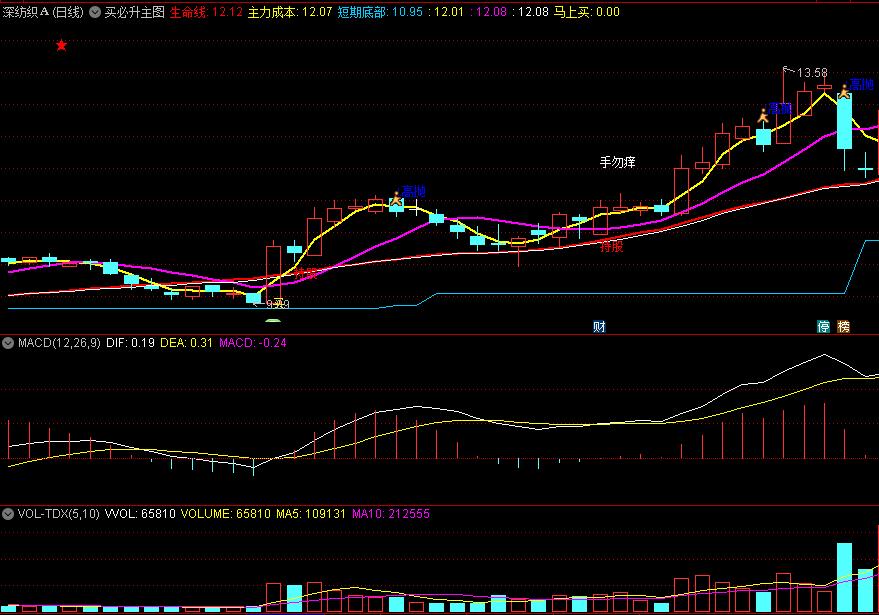Click the VOLUME: 65810 reading
The height and width of the screenshot is (615, 879).
[225, 514]
